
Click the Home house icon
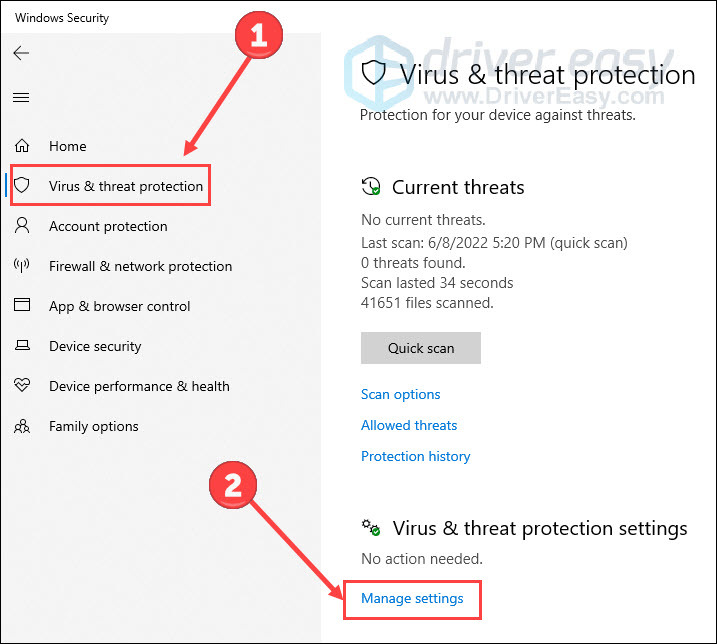tap(22, 146)
